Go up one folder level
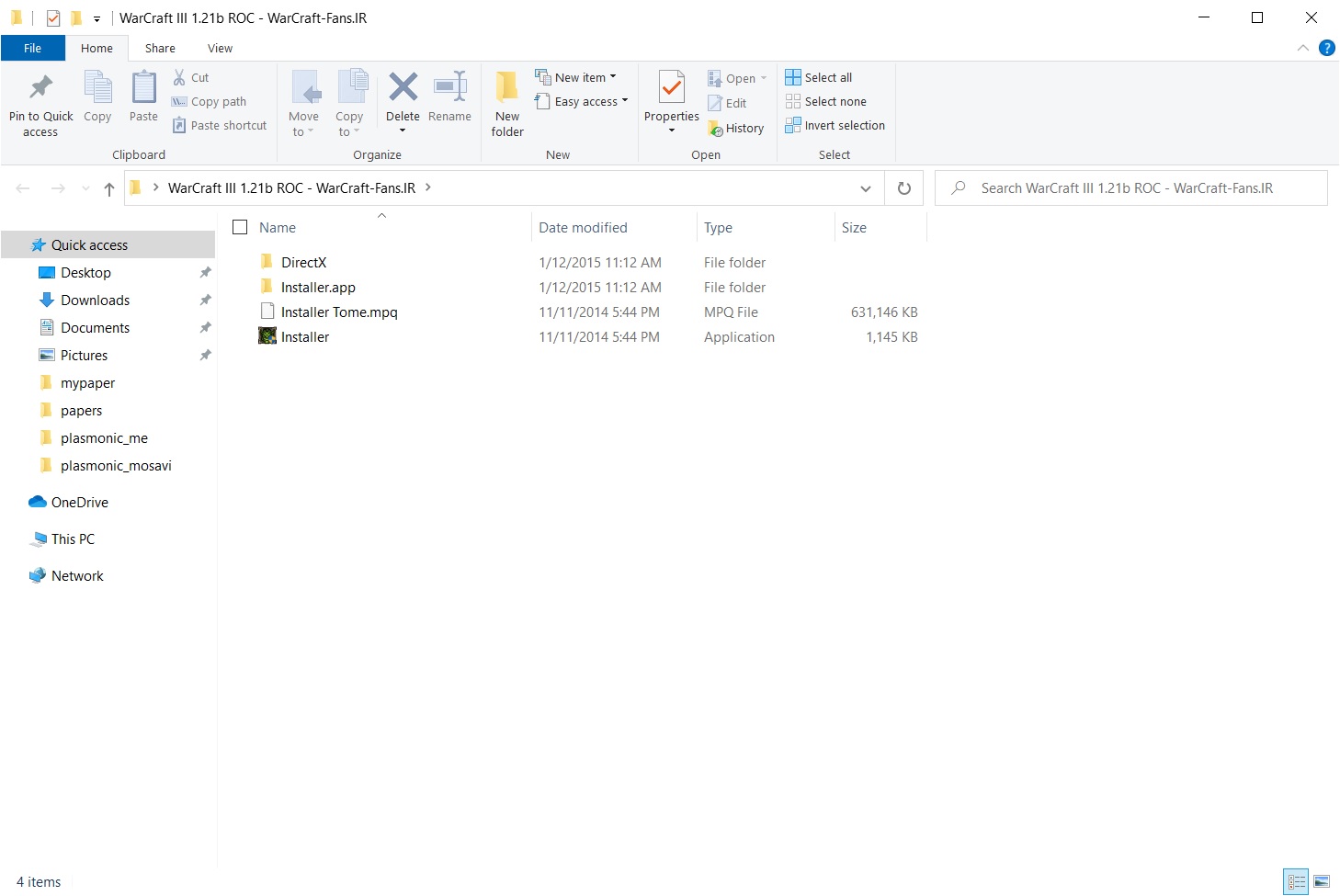Screen dimensions: 1340x896 tap(109, 188)
